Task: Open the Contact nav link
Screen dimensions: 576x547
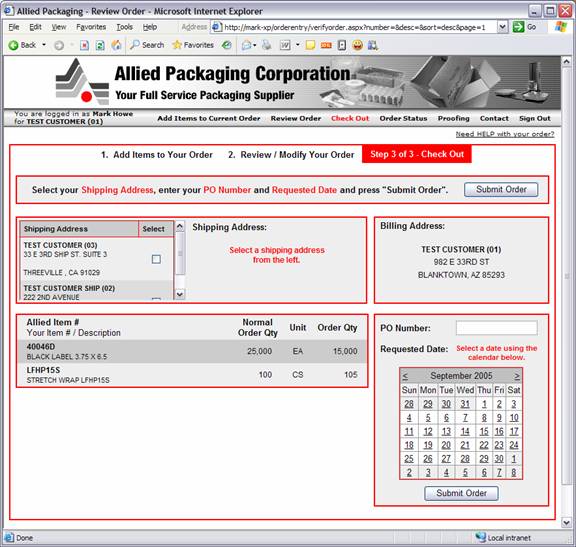Action: coord(494,118)
